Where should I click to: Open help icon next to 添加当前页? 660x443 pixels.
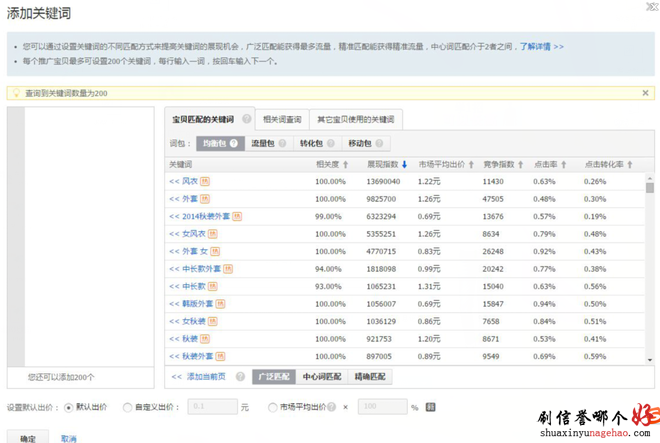tap(240, 376)
